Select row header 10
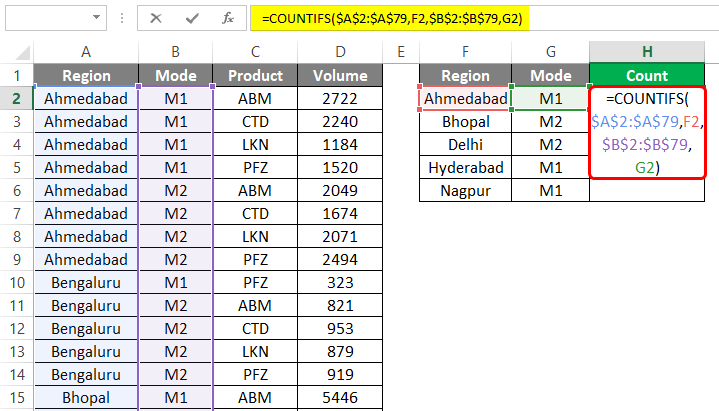The height and width of the screenshot is (411, 719). 16,282
